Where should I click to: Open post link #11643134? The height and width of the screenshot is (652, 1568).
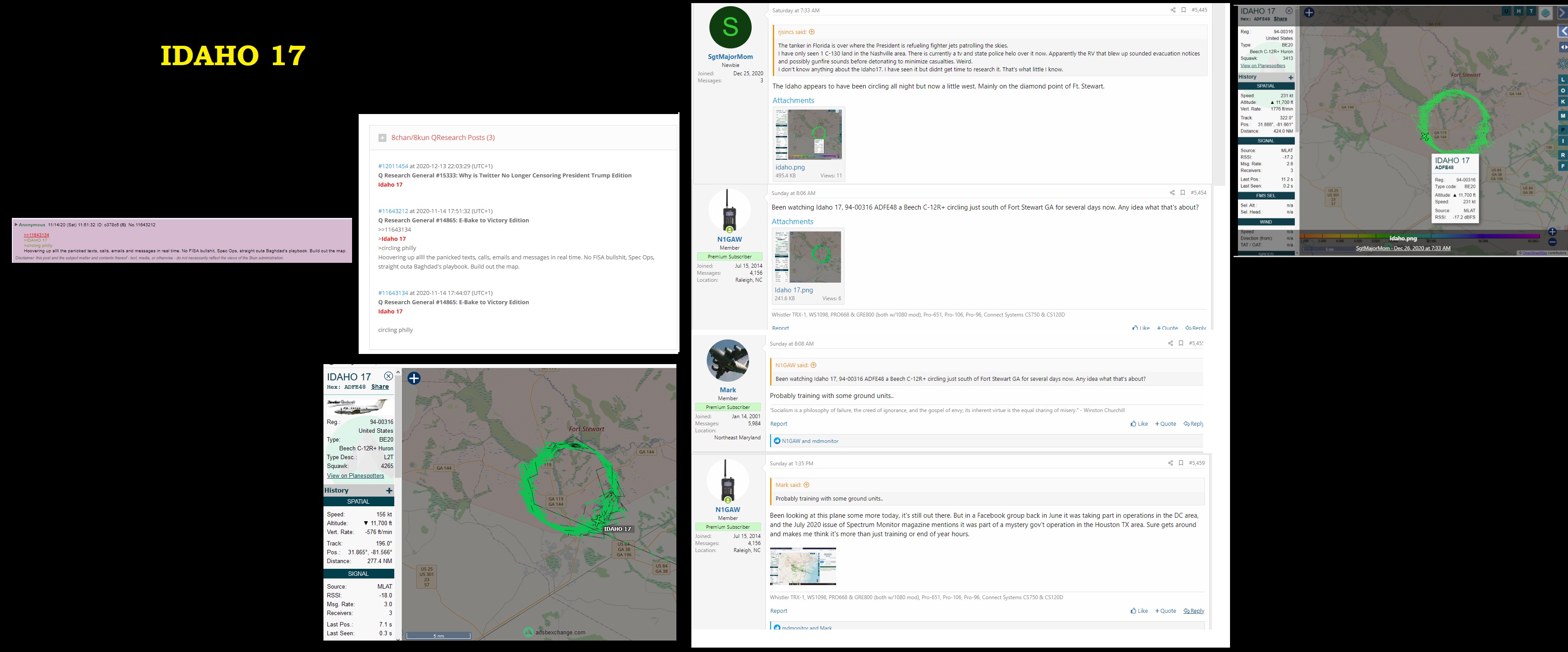[393, 293]
